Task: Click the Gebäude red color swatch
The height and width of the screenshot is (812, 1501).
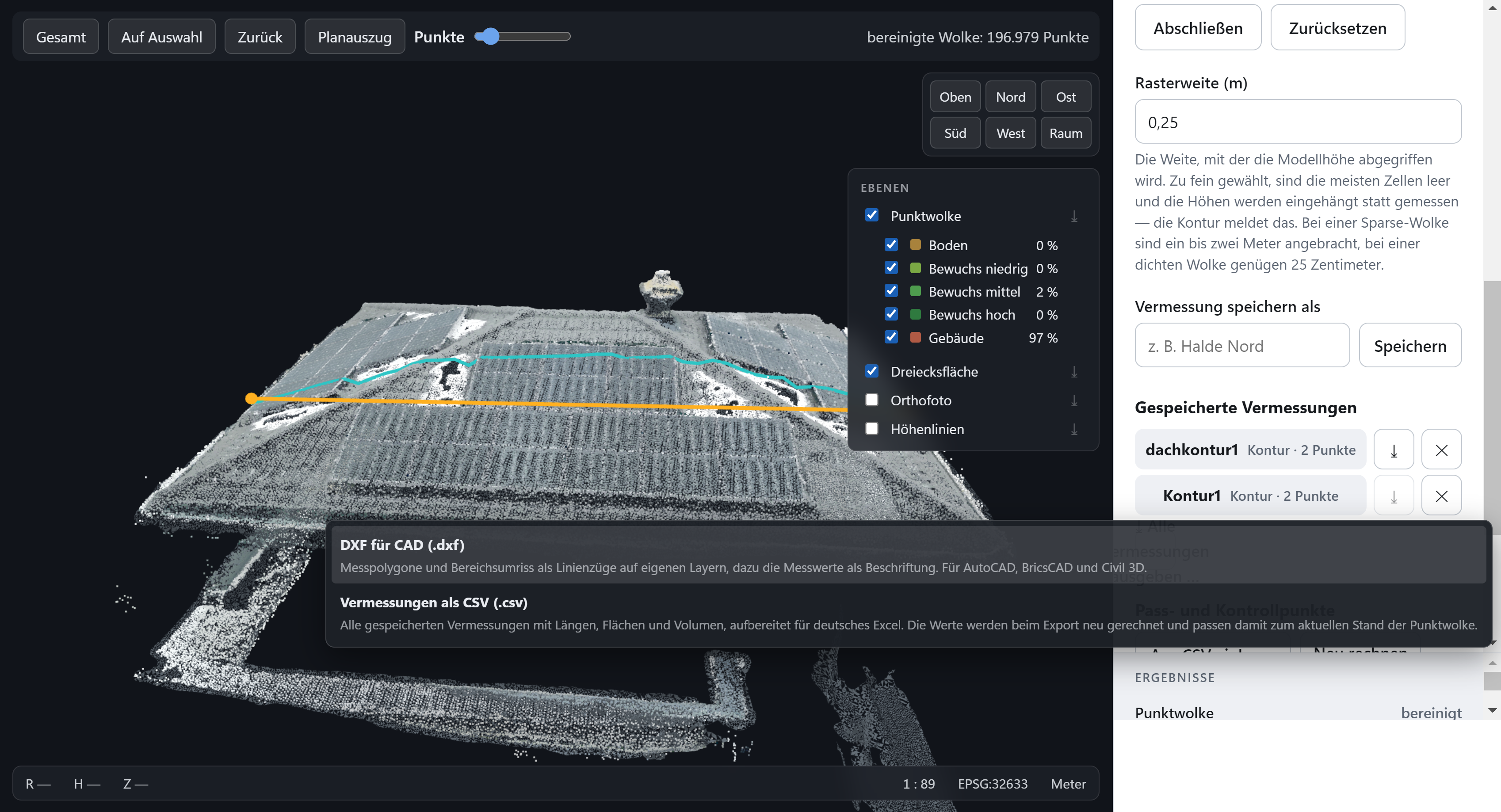Action: pyautogui.click(x=915, y=337)
